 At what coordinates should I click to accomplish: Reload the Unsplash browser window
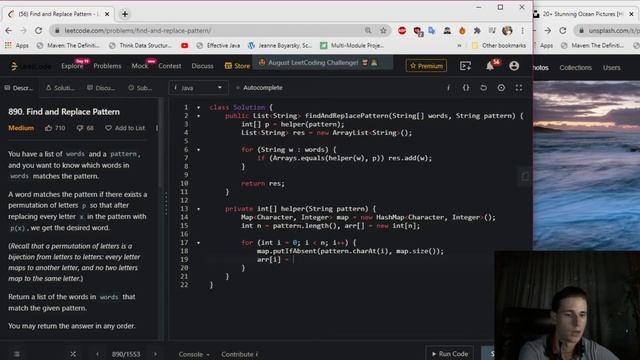tap(563, 31)
